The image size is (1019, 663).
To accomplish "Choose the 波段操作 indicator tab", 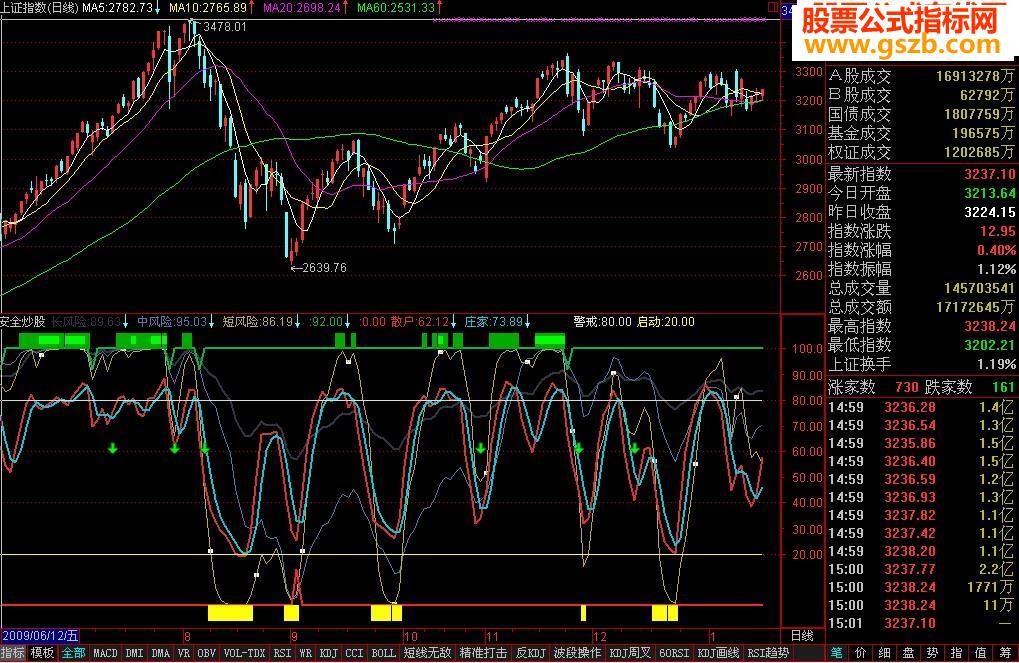I will (577, 653).
